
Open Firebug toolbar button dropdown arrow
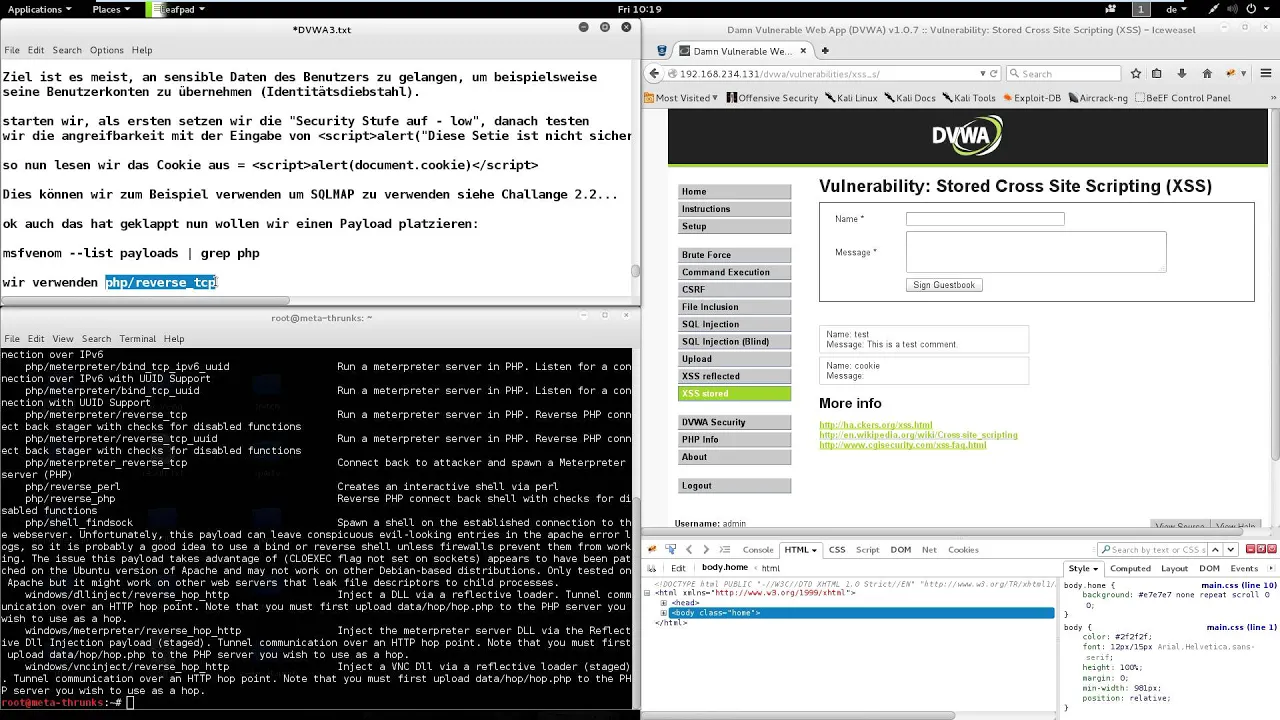pos(1243,73)
